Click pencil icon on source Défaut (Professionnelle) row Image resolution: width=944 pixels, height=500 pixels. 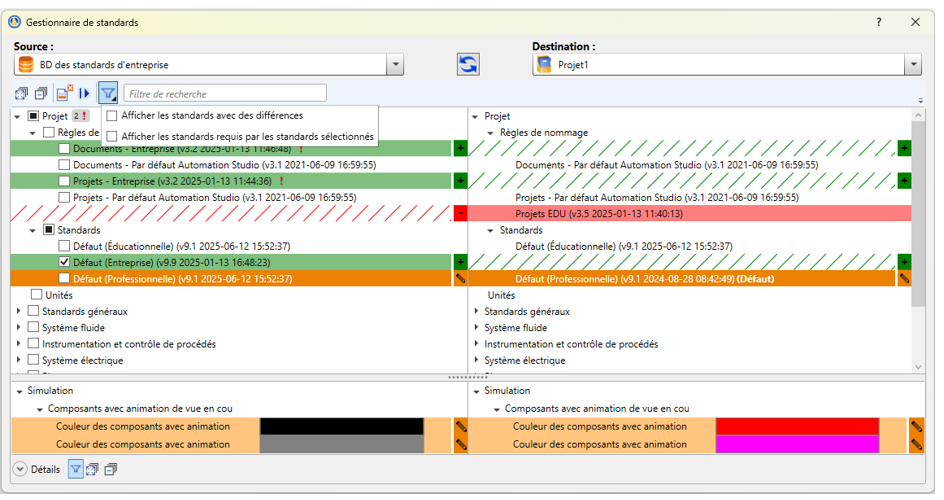tap(460, 278)
